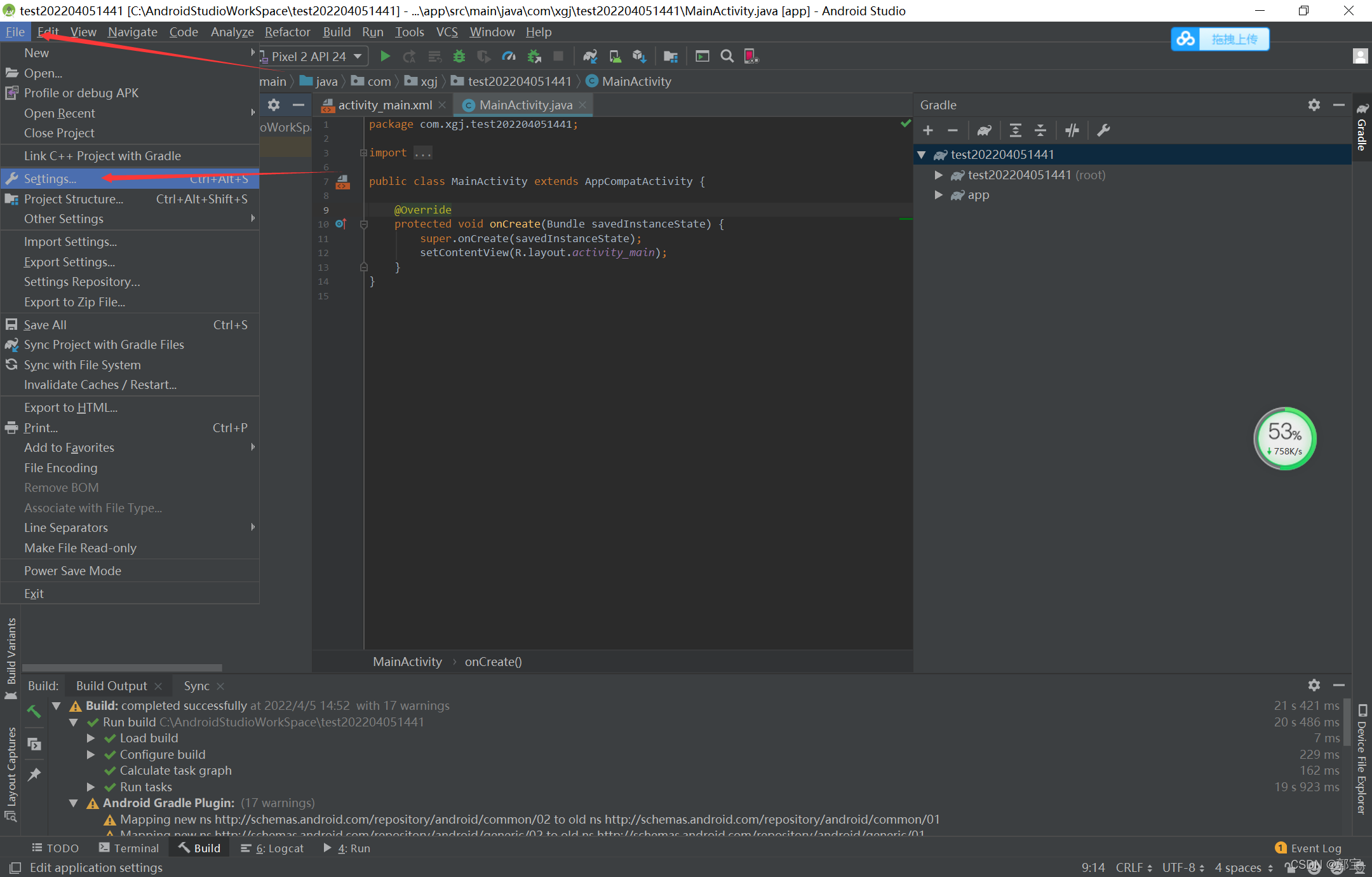Click the Baidu cloud upload widget
The image size is (1372, 877).
click(x=1220, y=39)
